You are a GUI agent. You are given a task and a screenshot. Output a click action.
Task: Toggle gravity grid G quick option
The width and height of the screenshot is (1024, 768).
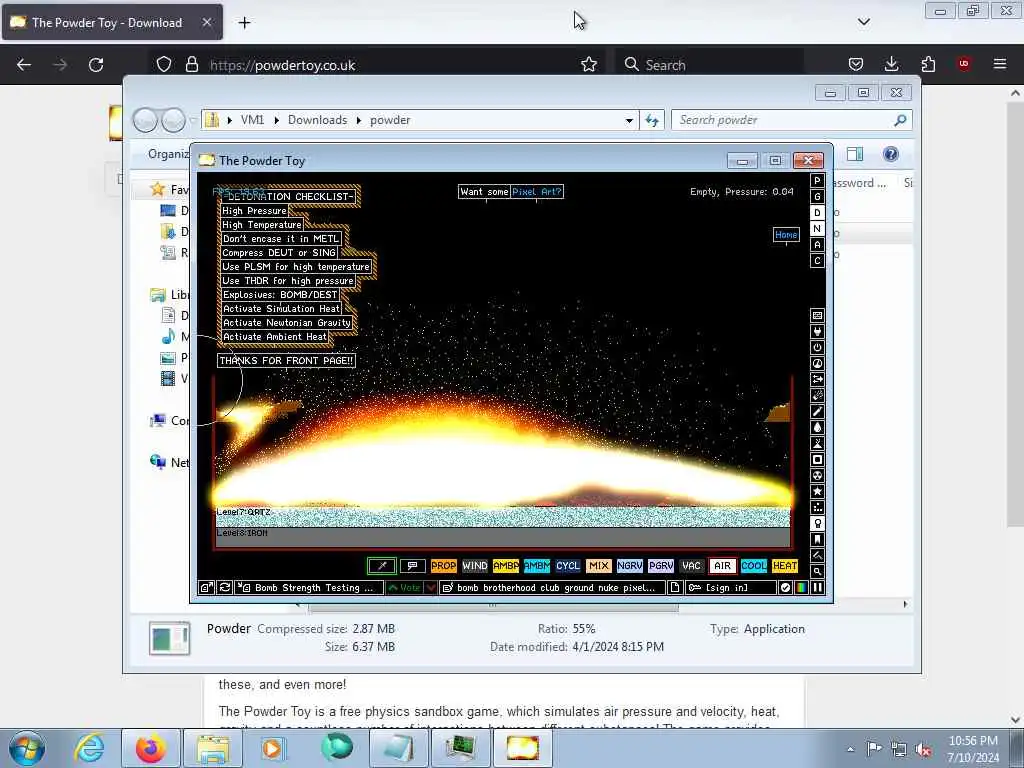pyautogui.click(x=817, y=197)
